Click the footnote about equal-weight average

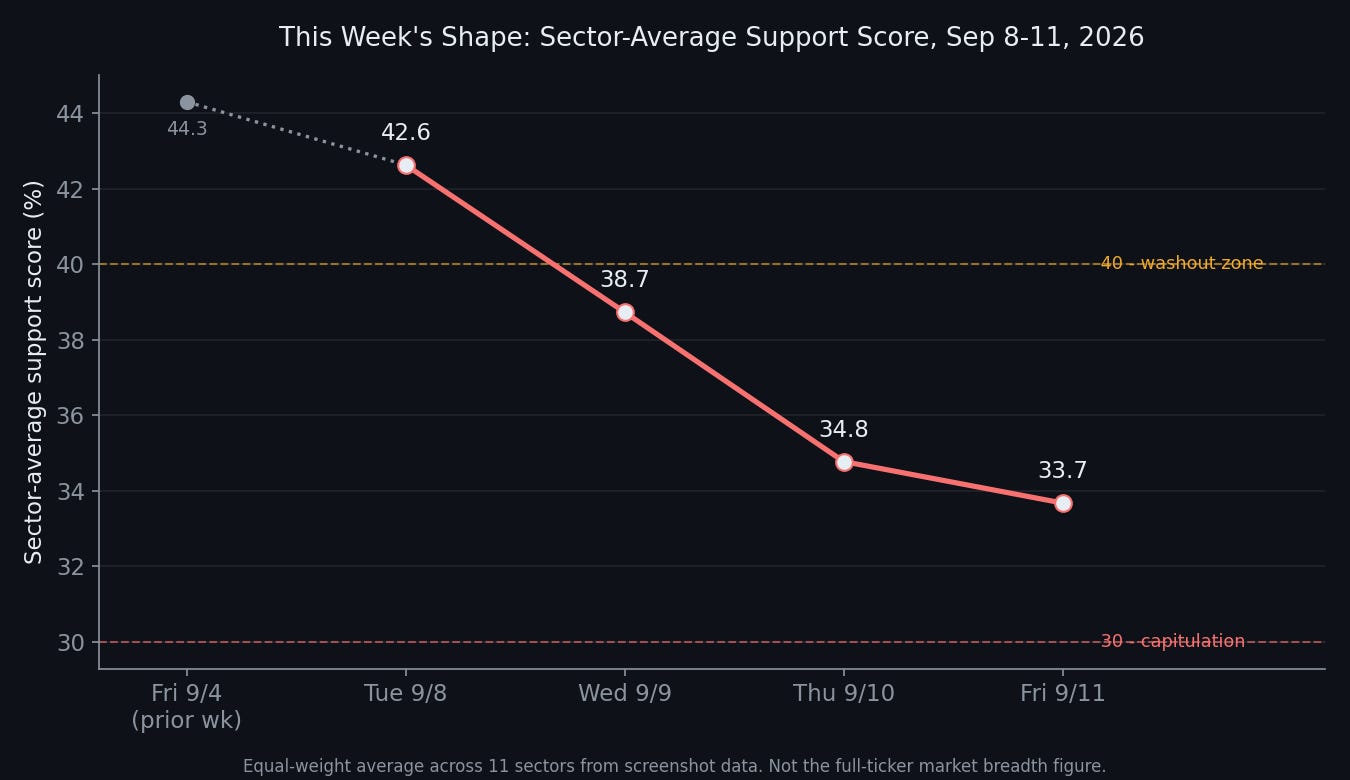pos(675,767)
